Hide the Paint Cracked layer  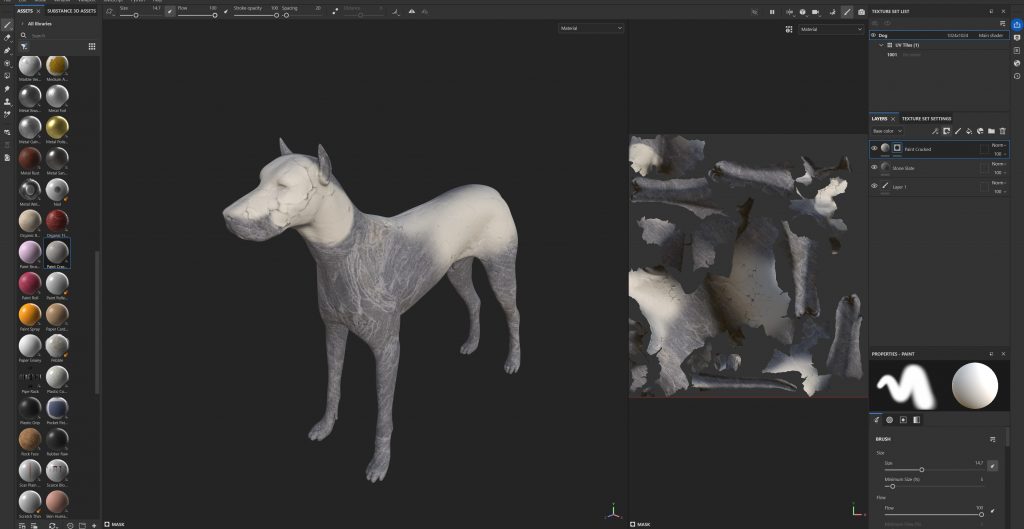(x=874, y=148)
